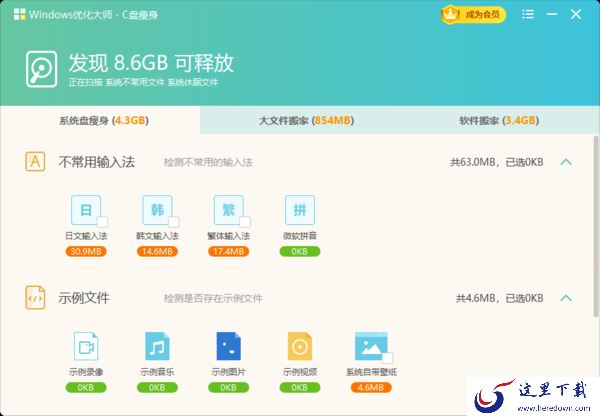Viewport: 600px width, 416px height.
Task: Open the main menu list icon
Action: click(x=528, y=15)
